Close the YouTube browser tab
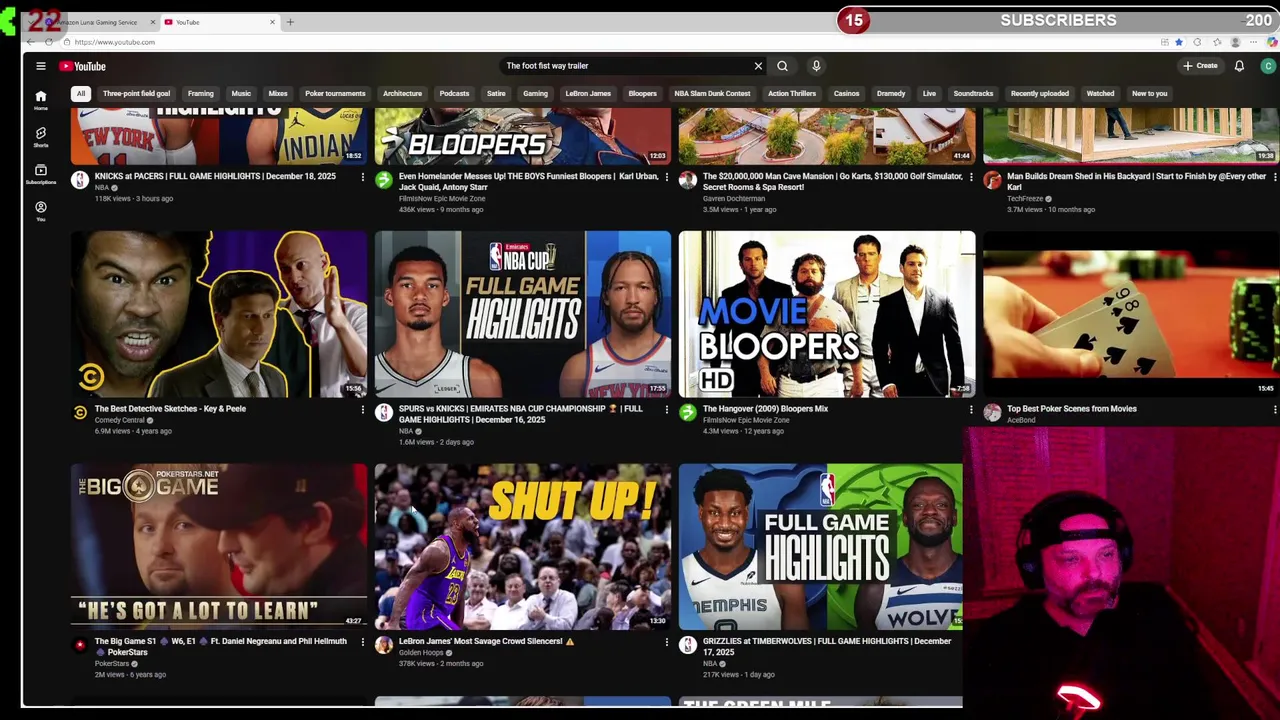This screenshot has width=1280, height=720. tap(272, 22)
